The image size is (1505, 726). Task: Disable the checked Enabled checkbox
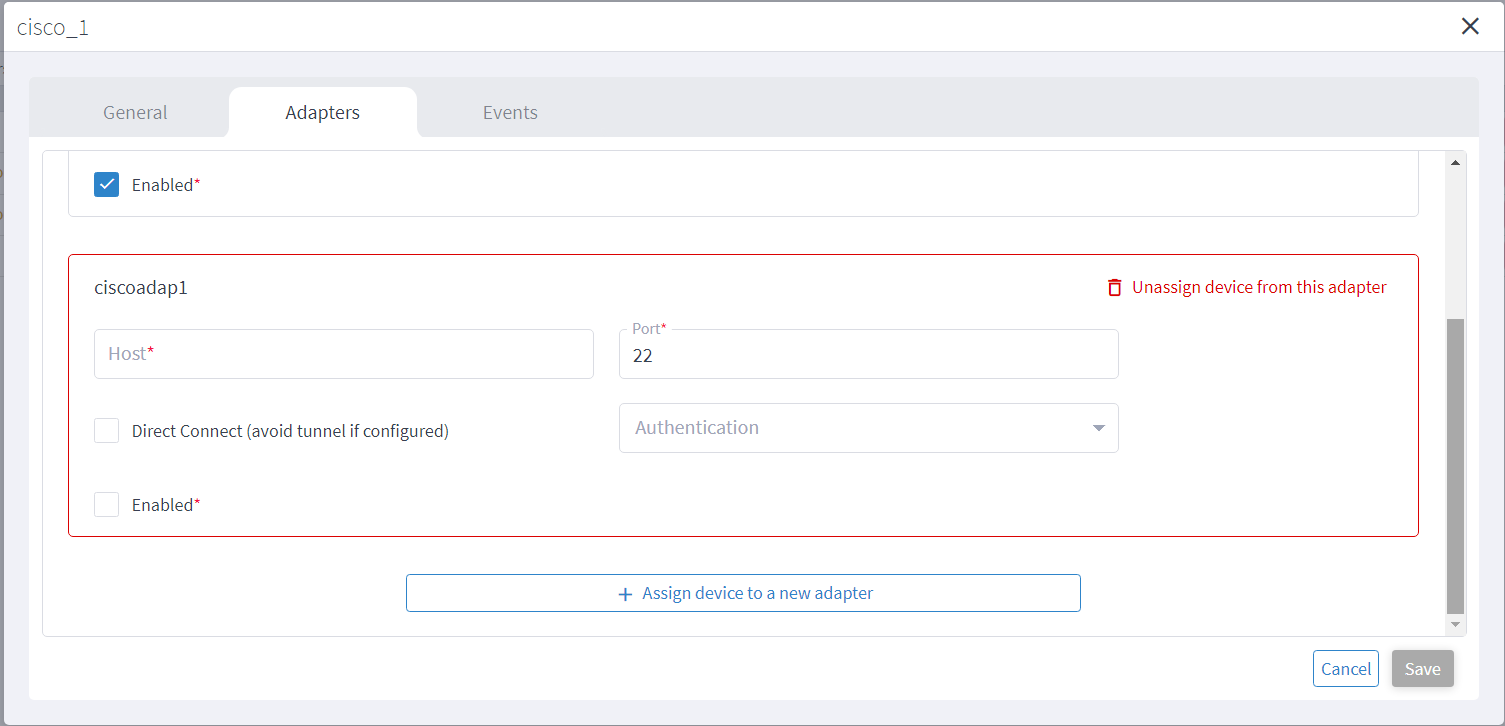pos(106,184)
